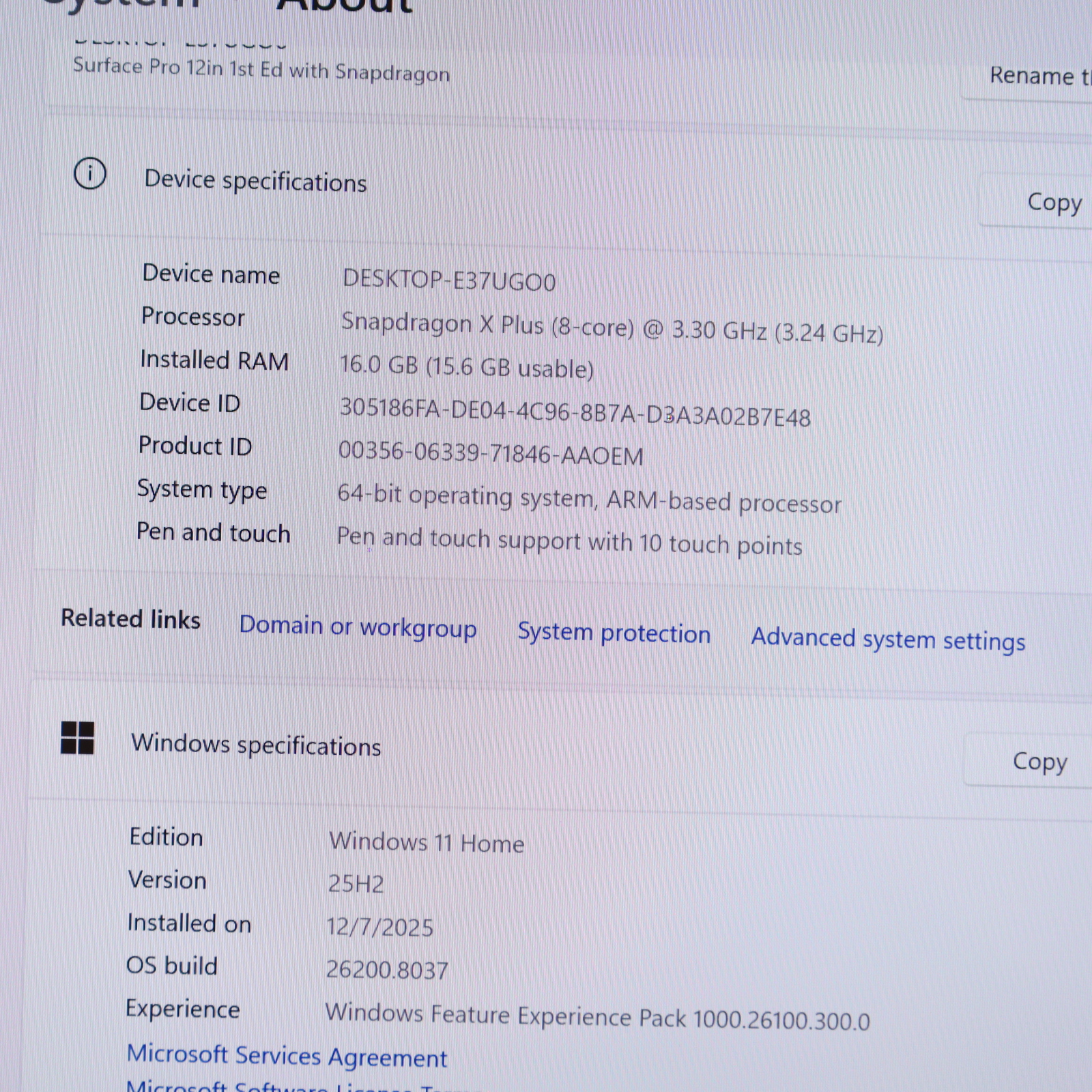
Task: Open the System protection link
Action: (x=614, y=633)
